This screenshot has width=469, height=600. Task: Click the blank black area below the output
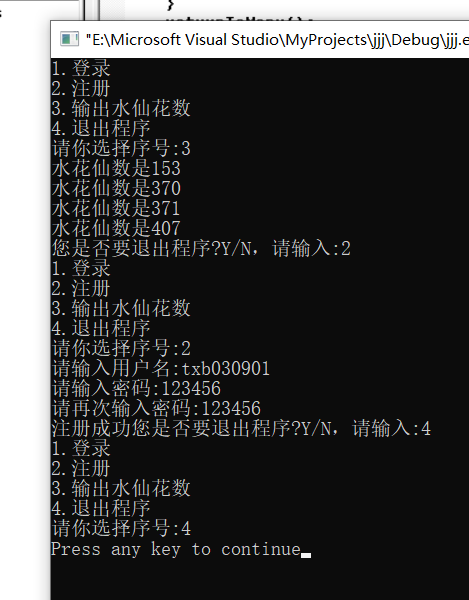point(260,580)
